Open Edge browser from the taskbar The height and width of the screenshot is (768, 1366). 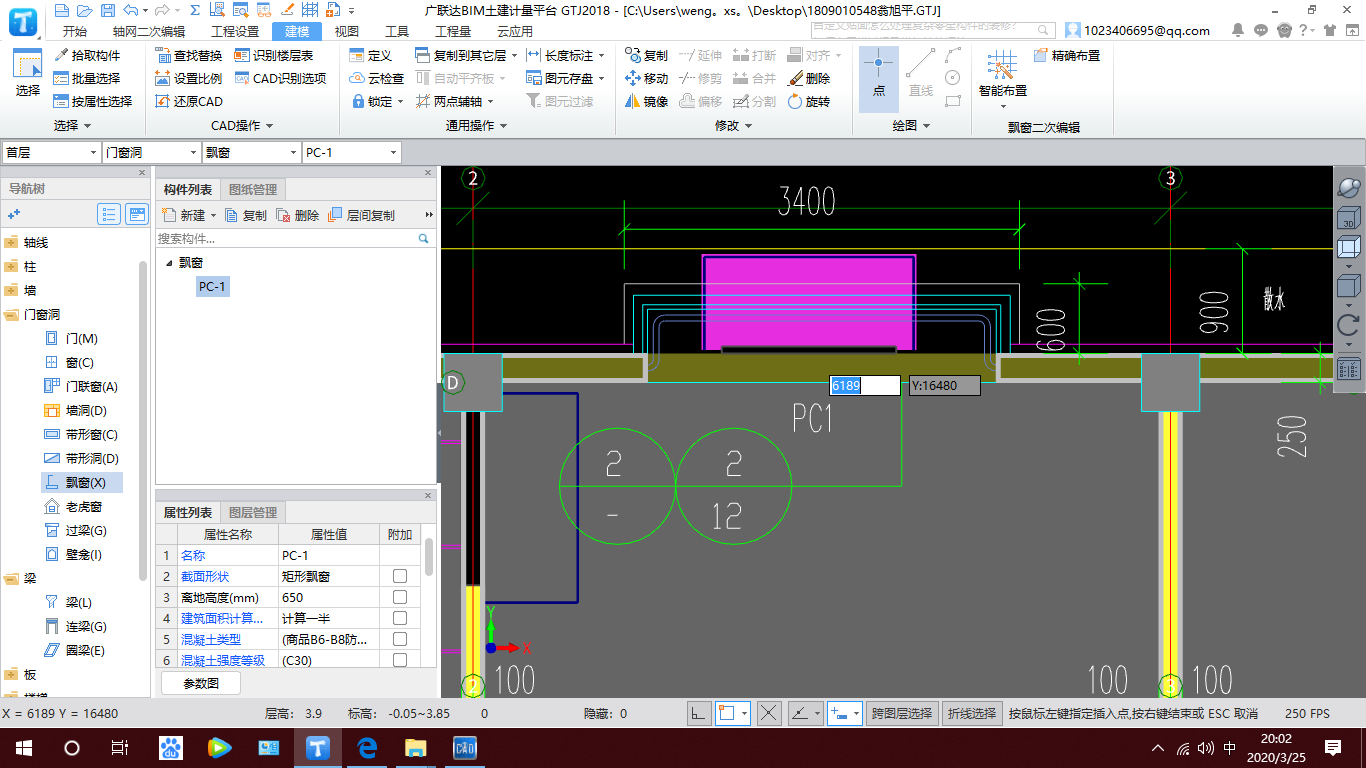[x=367, y=747]
